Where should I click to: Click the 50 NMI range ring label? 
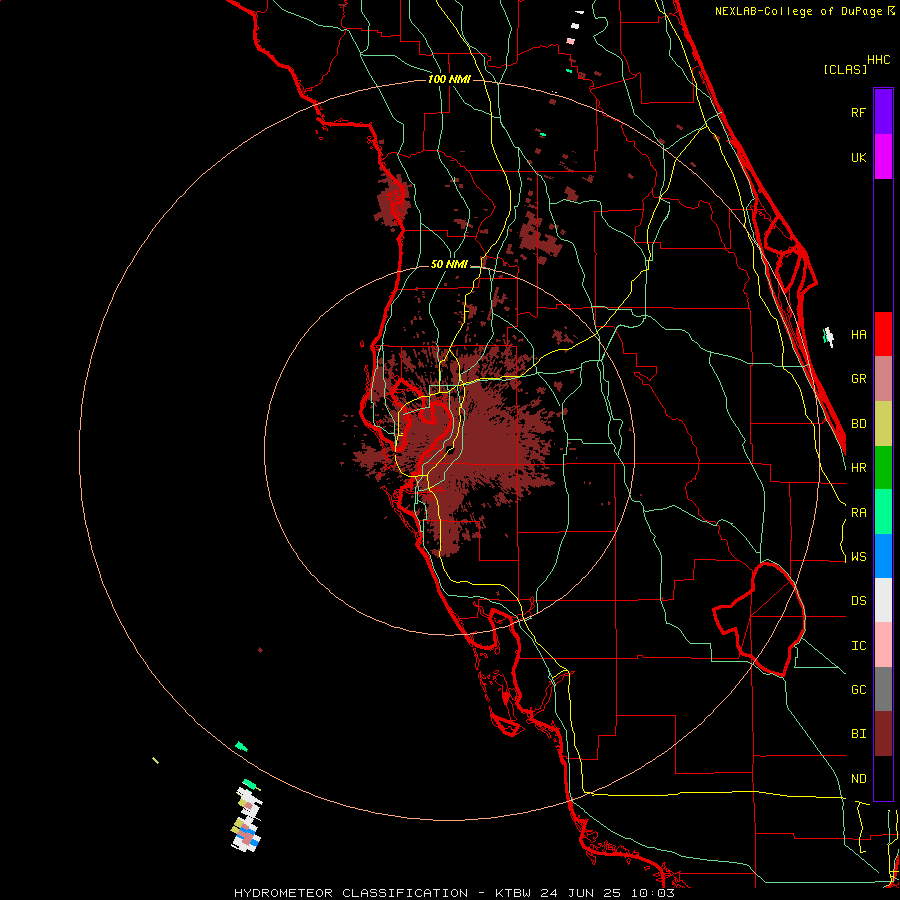click(449, 264)
